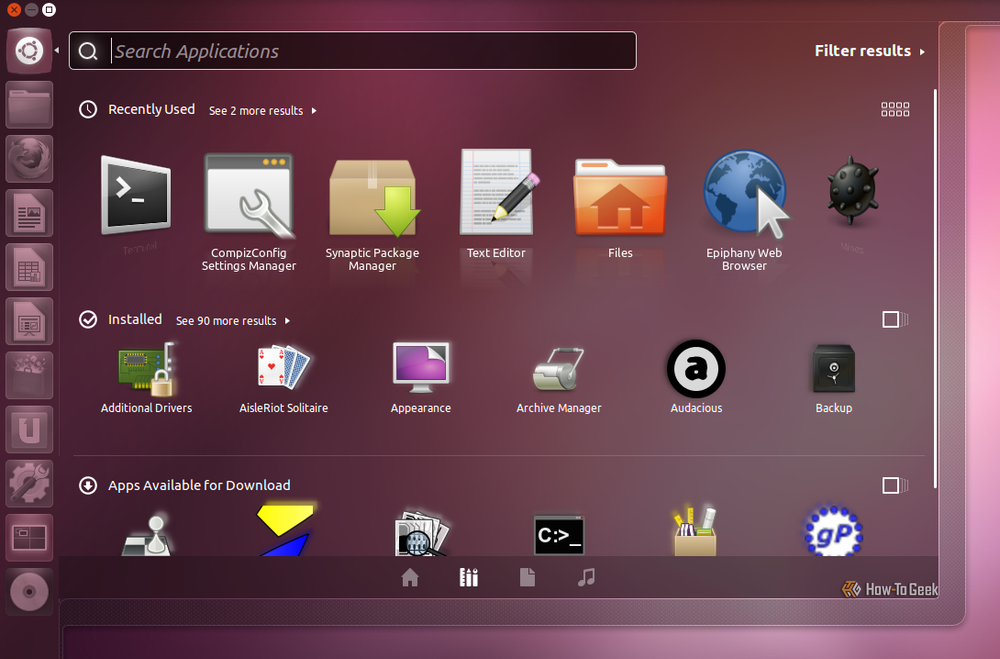The width and height of the screenshot is (1000, 659).
Task: Toggle the Recently Used grid view icon
Action: click(895, 109)
